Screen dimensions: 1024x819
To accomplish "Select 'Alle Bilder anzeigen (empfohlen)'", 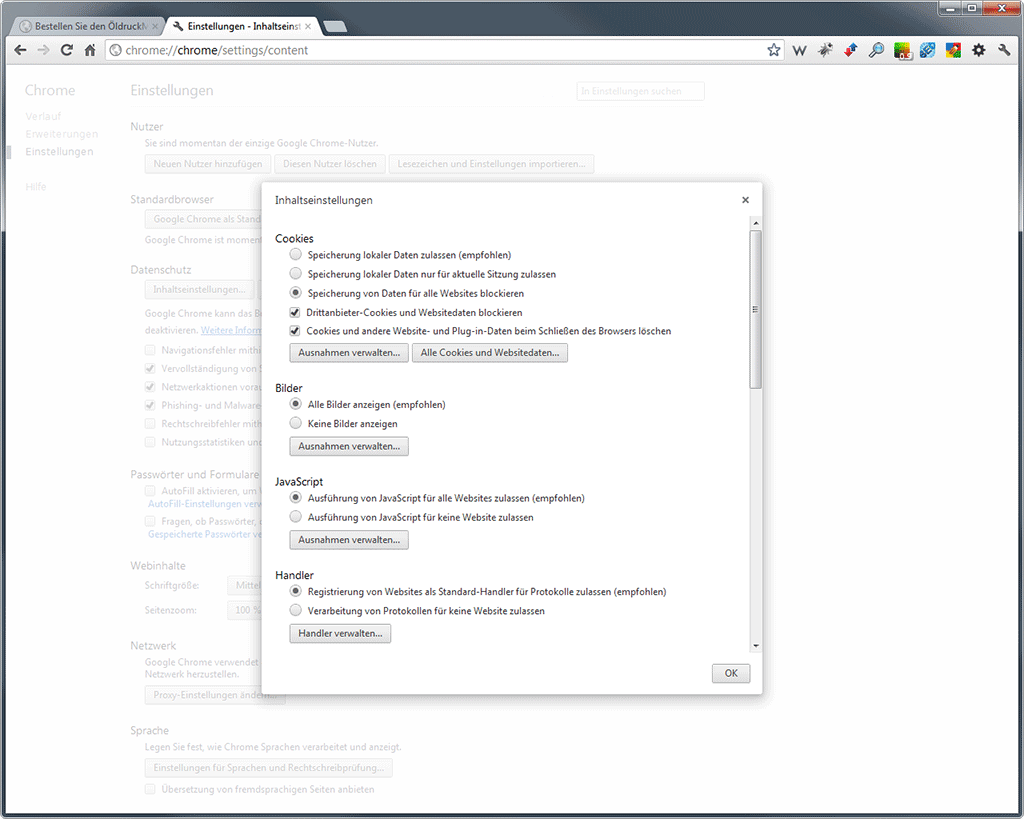I will 296,404.
